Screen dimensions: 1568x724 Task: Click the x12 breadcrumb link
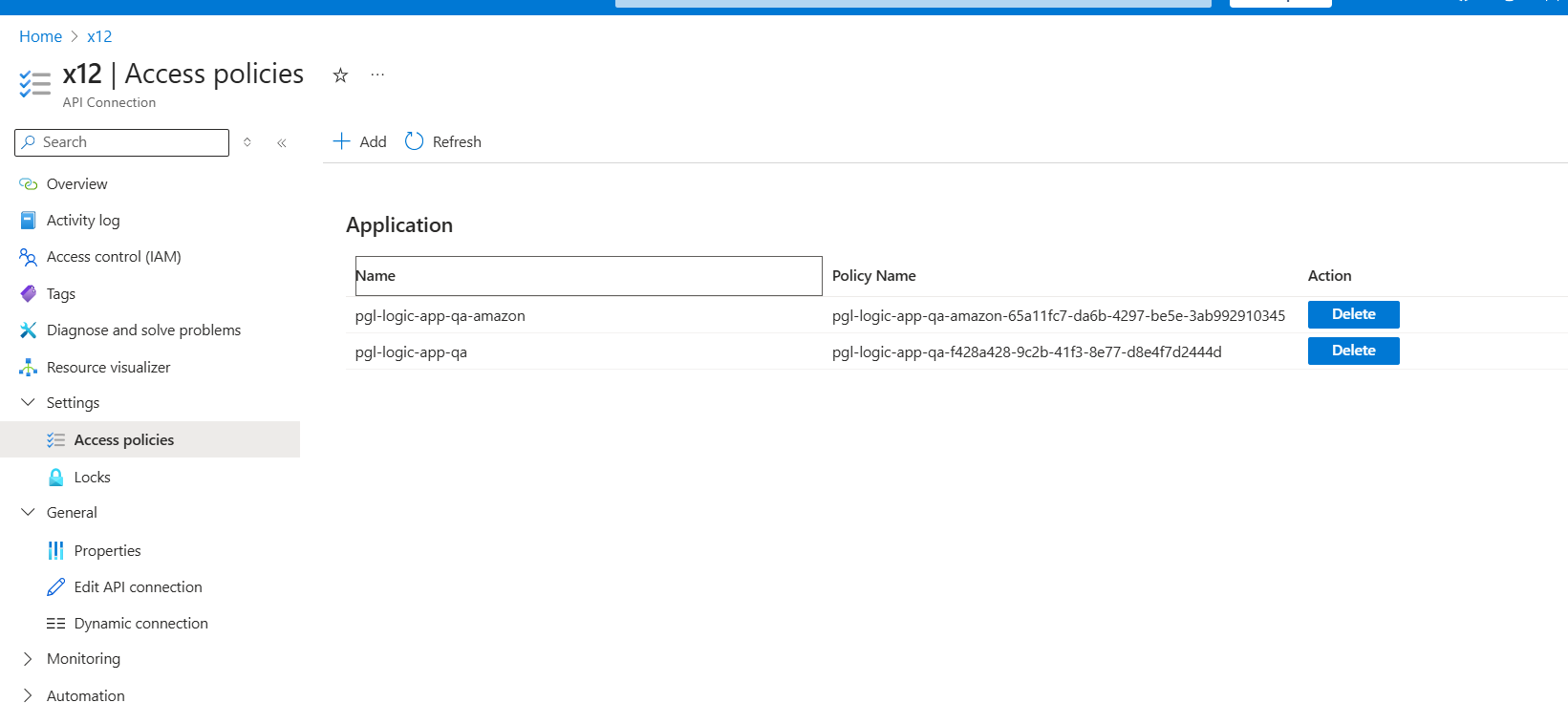click(99, 36)
